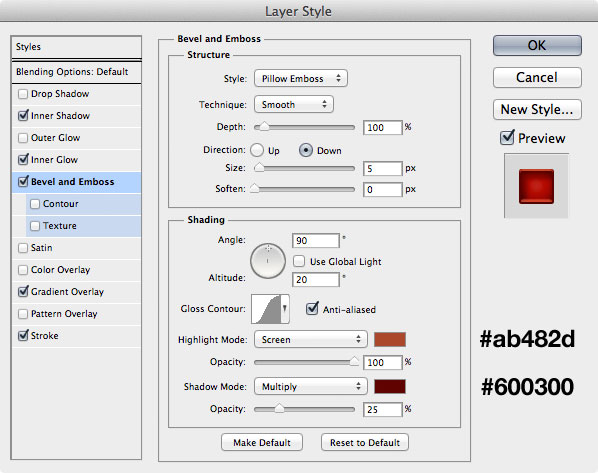Click the Make Default button
The height and width of the screenshot is (473, 598).
click(262, 442)
